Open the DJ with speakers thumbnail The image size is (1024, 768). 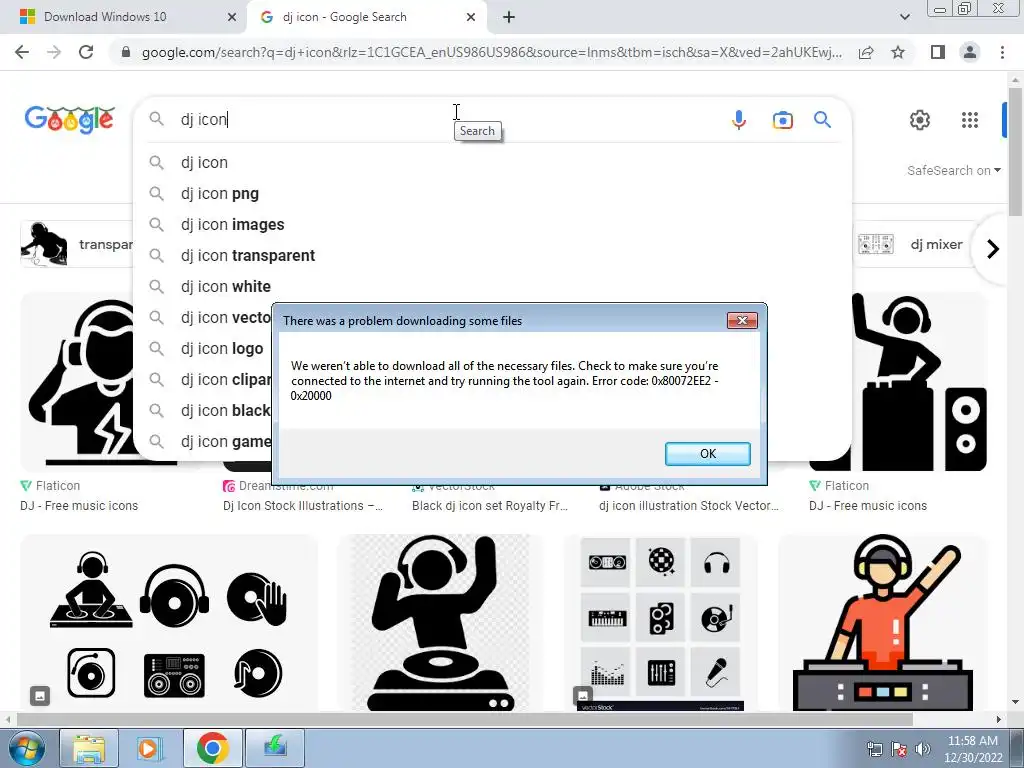918,381
